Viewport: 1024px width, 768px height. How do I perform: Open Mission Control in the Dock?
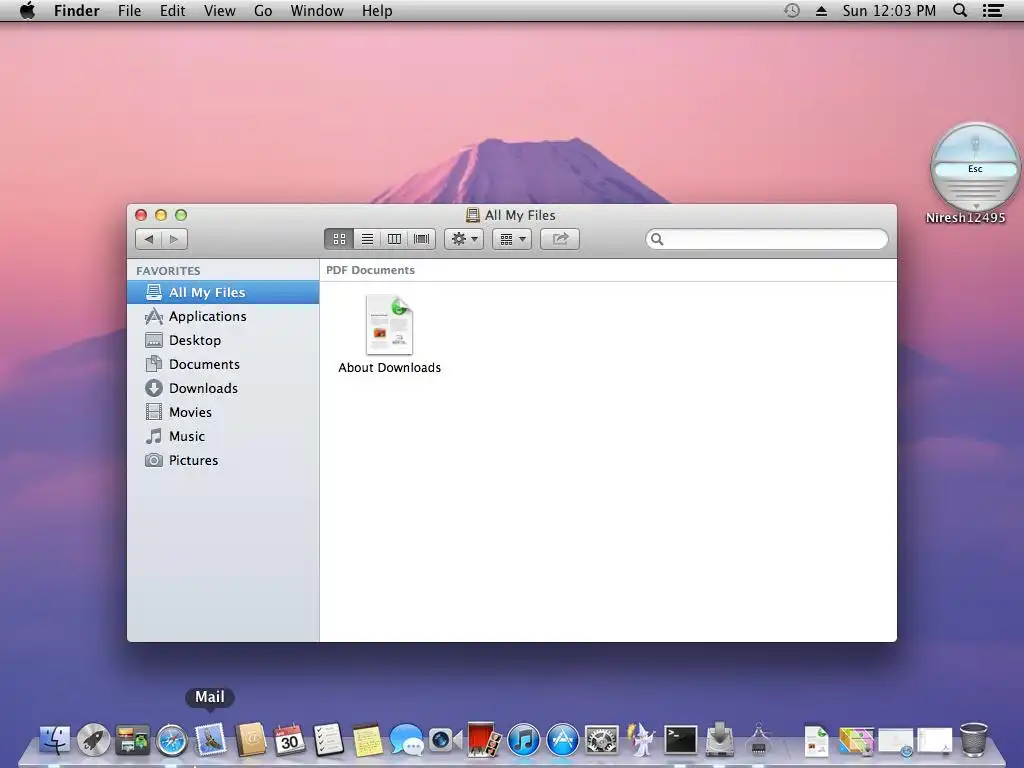[133, 741]
